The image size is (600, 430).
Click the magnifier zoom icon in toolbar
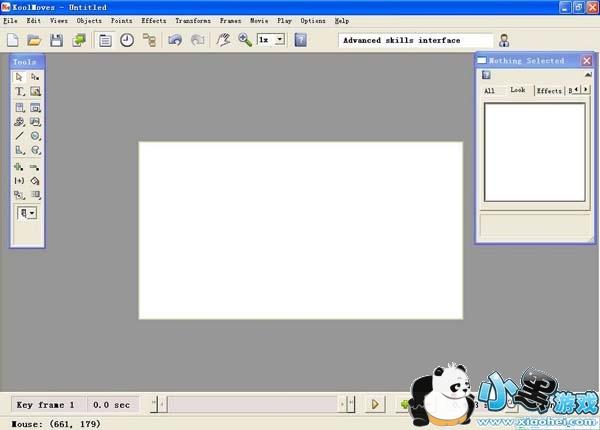[245, 40]
